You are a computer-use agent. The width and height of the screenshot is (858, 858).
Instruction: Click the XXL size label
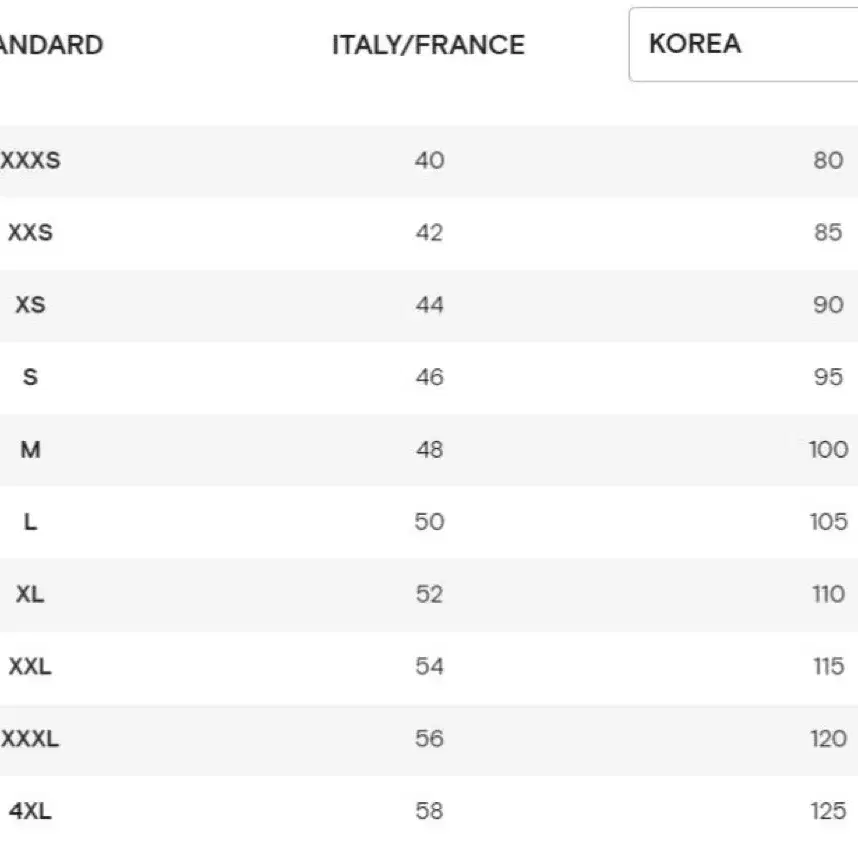point(30,666)
